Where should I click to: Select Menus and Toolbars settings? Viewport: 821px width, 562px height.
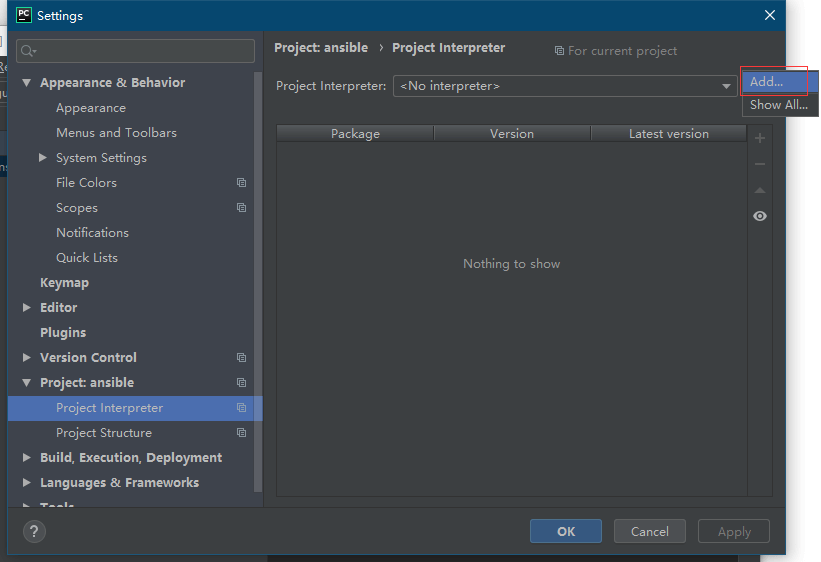[x=116, y=133]
